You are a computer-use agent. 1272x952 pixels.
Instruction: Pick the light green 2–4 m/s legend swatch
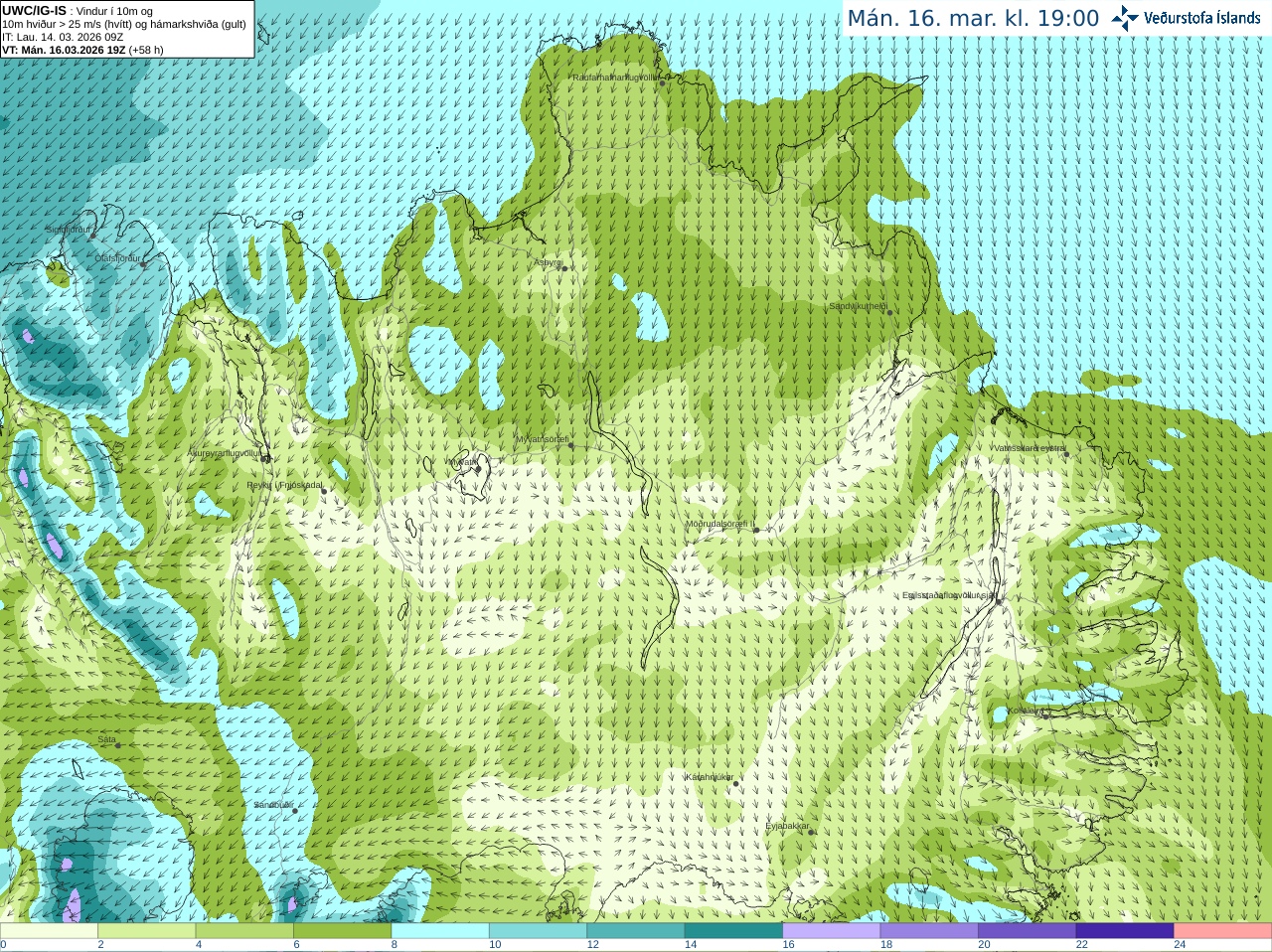click(147, 931)
